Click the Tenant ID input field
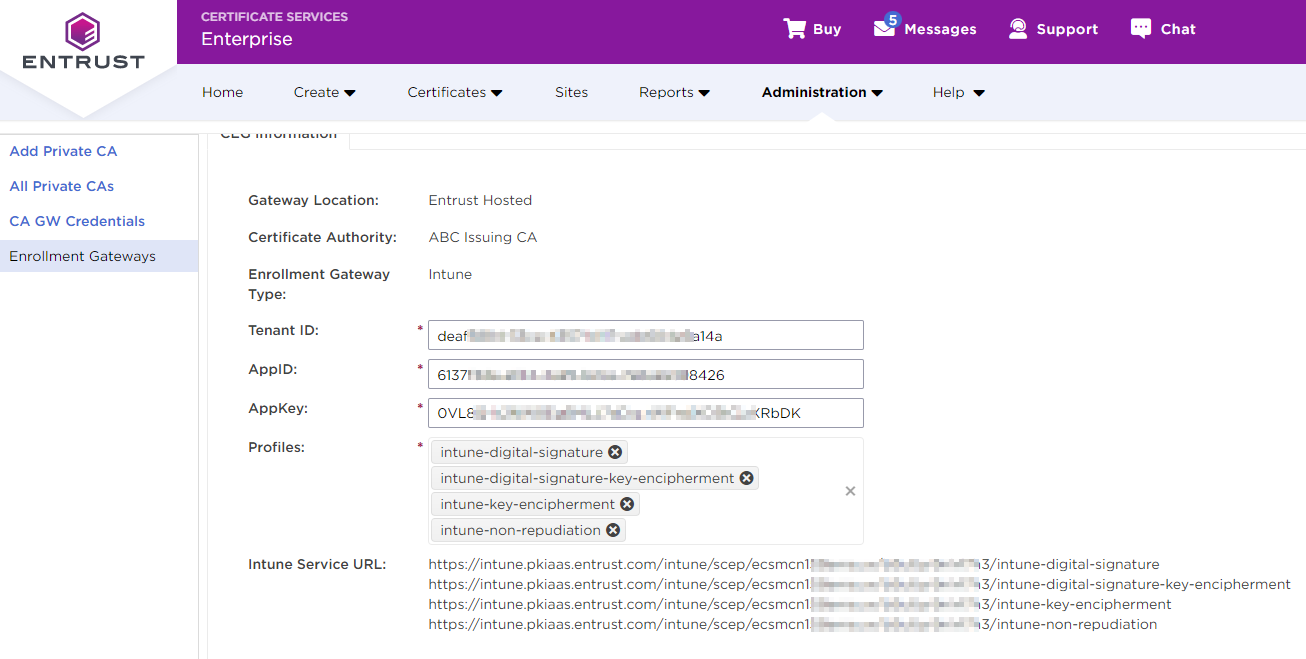Screen dimensions: 1306x659 pos(645,335)
